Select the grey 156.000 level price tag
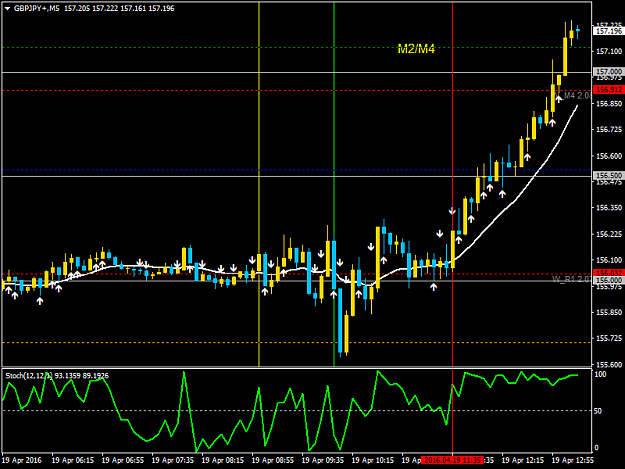Viewport: 625px width, 469px height. coord(609,281)
